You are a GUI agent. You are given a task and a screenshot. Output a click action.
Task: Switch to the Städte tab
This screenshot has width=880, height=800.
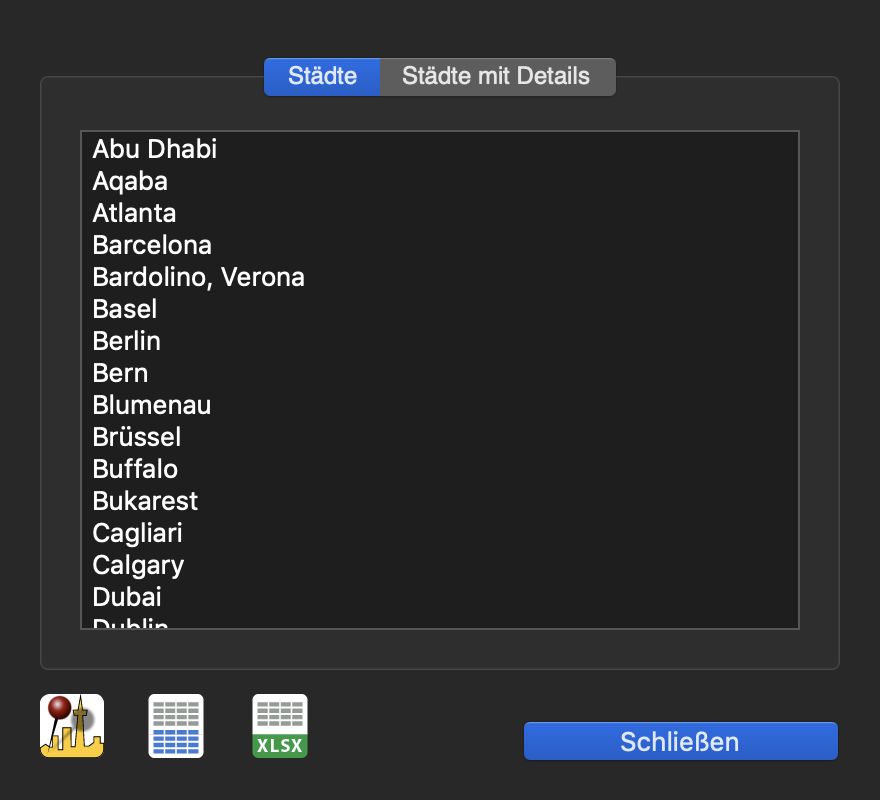tap(322, 76)
